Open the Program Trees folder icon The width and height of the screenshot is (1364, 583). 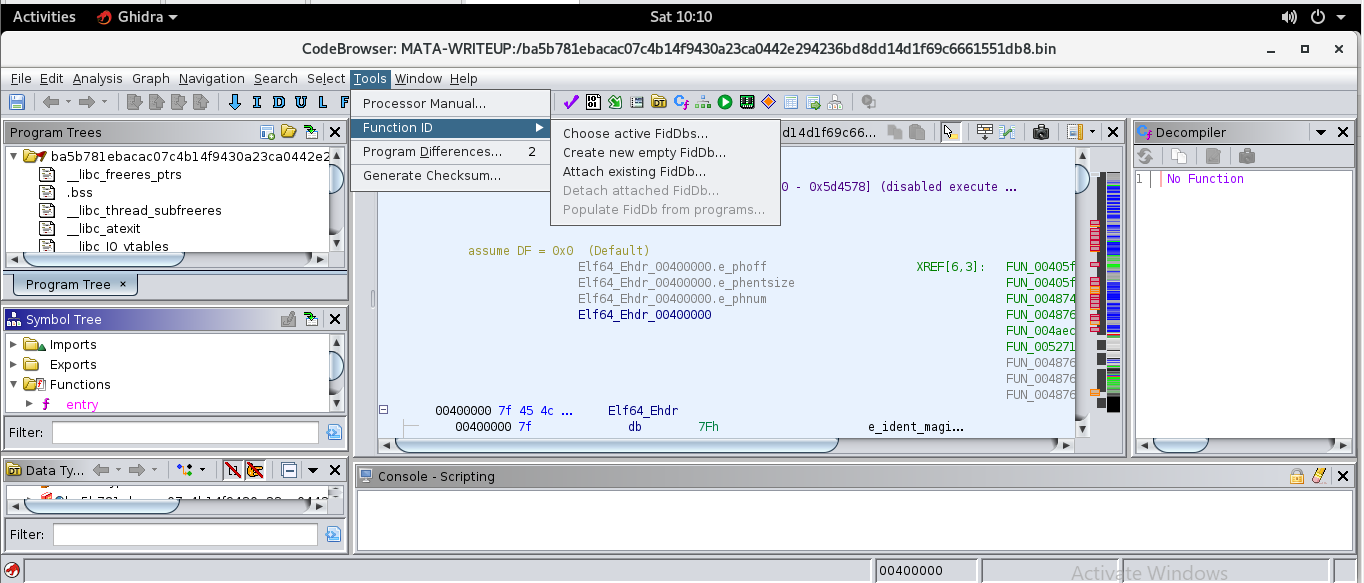[x=289, y=132]
